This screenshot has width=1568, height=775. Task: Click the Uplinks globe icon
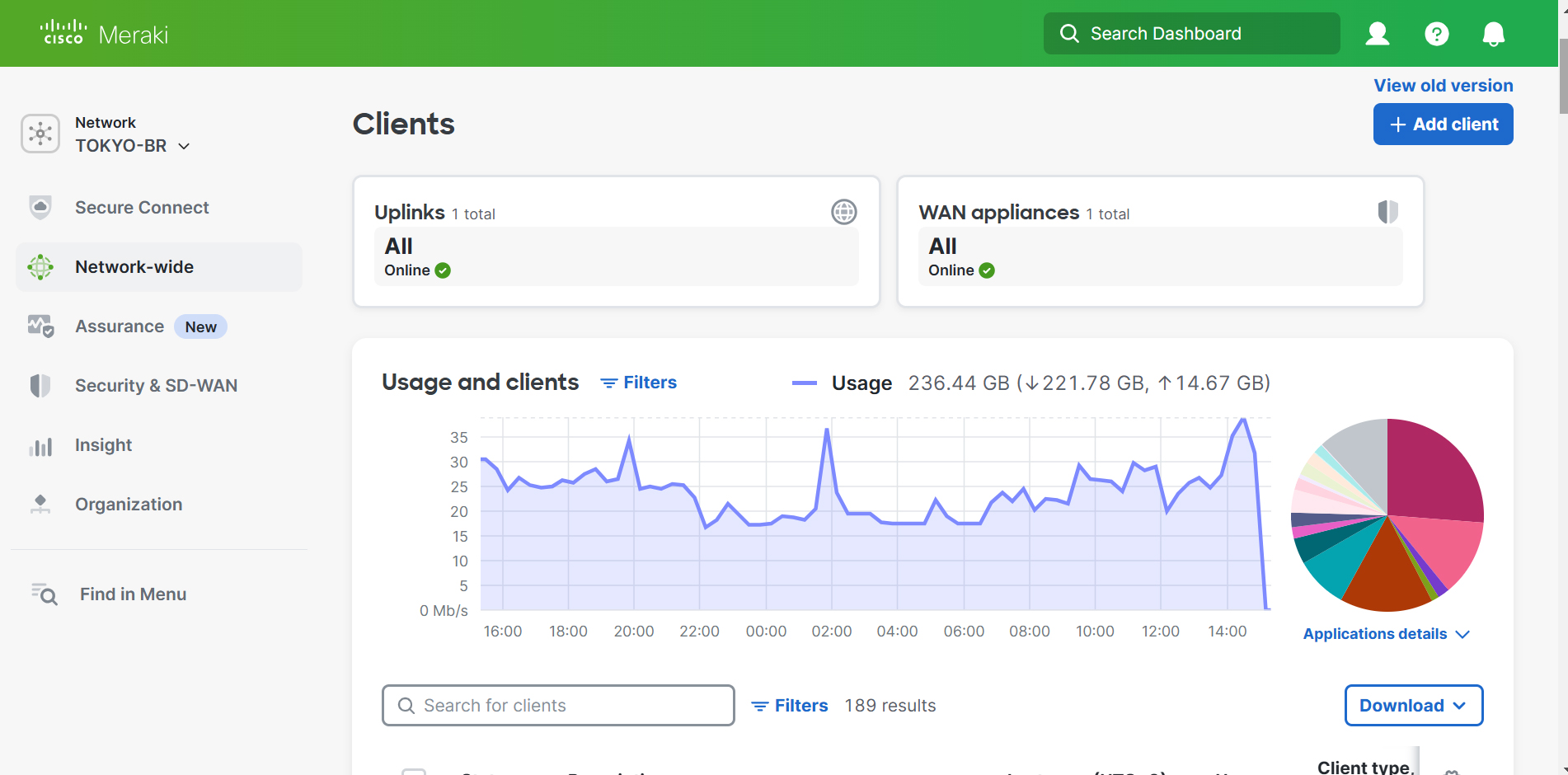click(843, 212)
